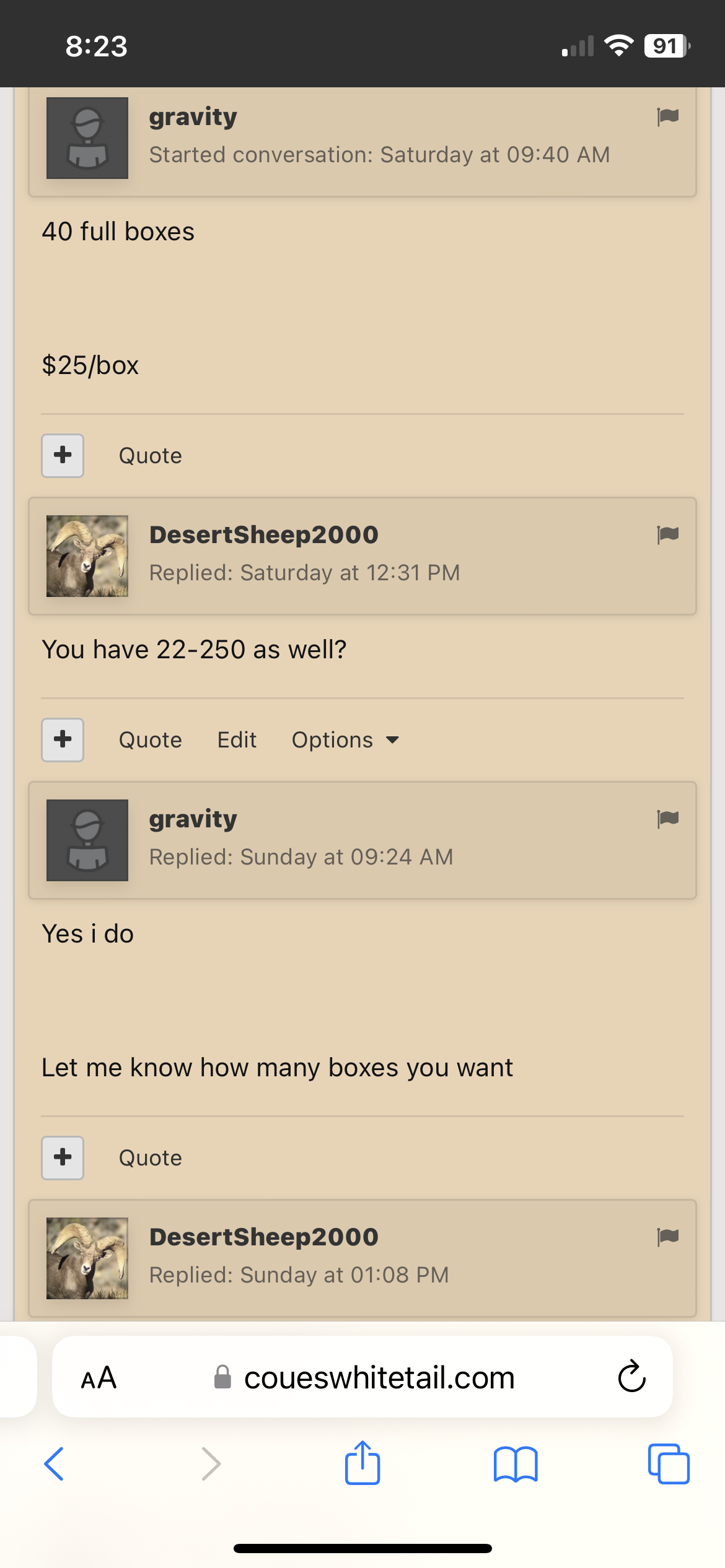This screenshot has width=725, height=1568.
Task: Quote the "$25/box" message
Action: 151,456
